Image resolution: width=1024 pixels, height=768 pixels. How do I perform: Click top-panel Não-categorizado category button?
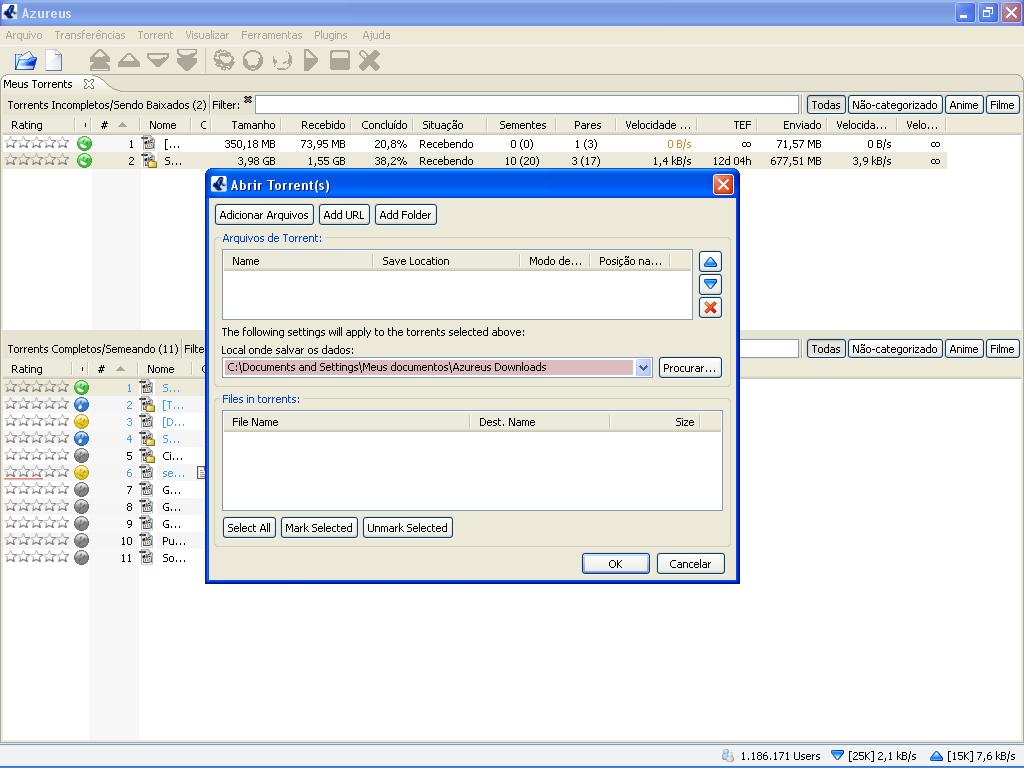(895, 104)
